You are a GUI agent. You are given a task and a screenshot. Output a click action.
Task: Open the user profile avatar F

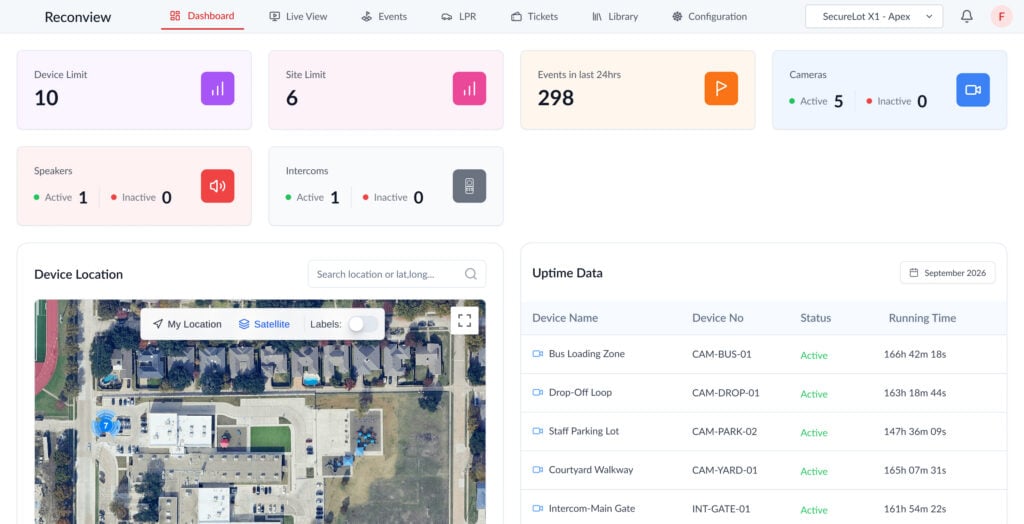[1001, 16]
